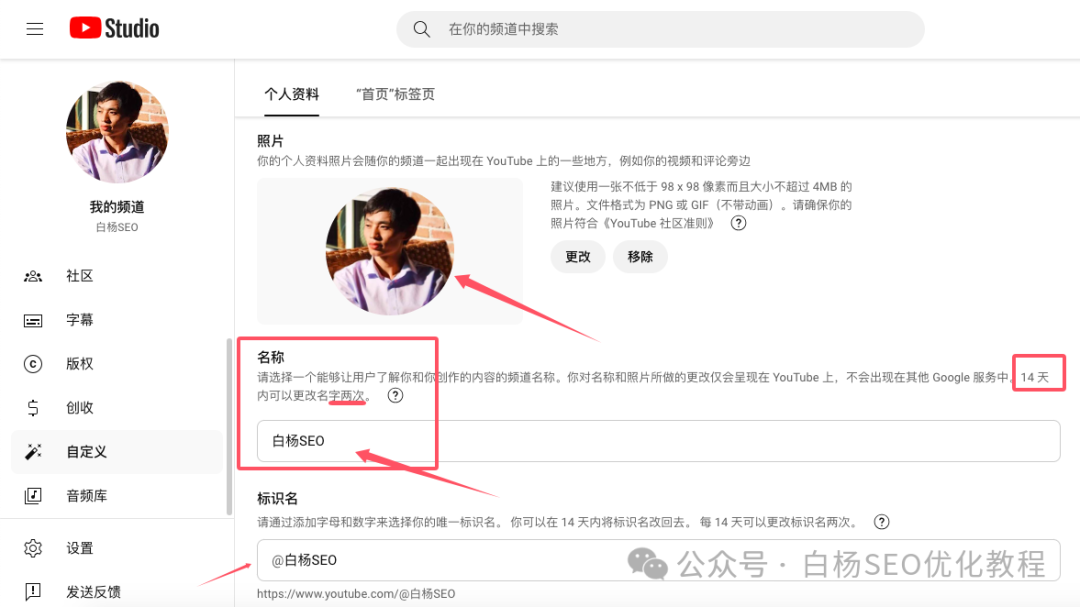Screen dimensions: 1080x607
Task: Click the search magnifier icon
Action: pyautogui.click(x=422, y=29)
